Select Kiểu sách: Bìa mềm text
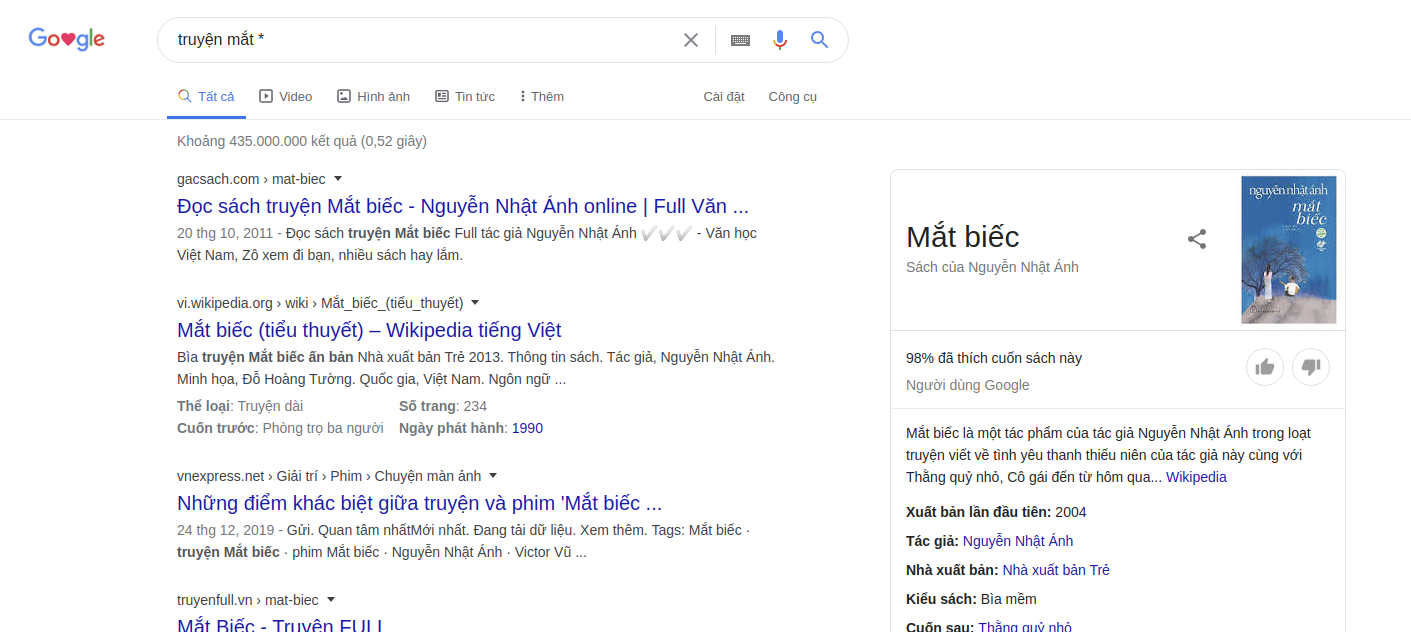The image size is (1411, 632). [971, 599]
